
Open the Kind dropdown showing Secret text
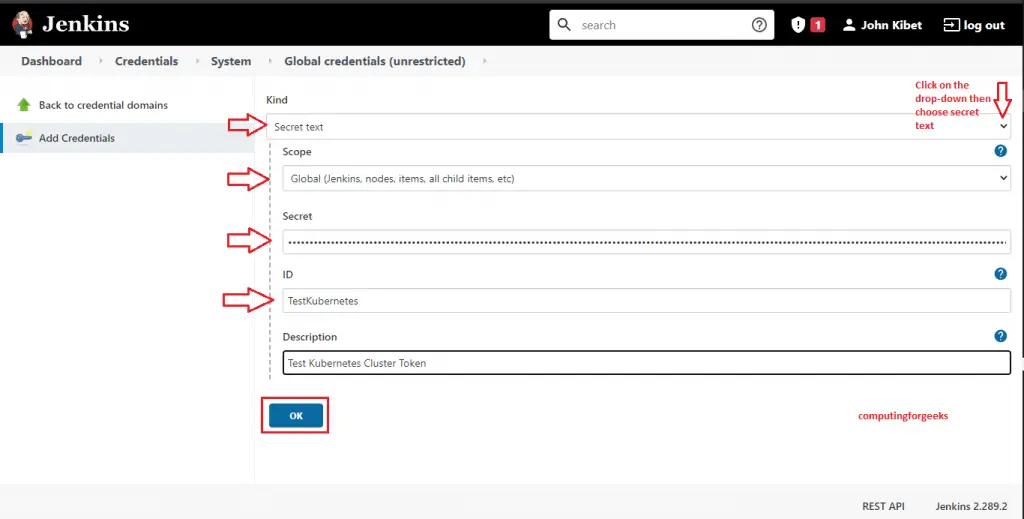[638, 127]
